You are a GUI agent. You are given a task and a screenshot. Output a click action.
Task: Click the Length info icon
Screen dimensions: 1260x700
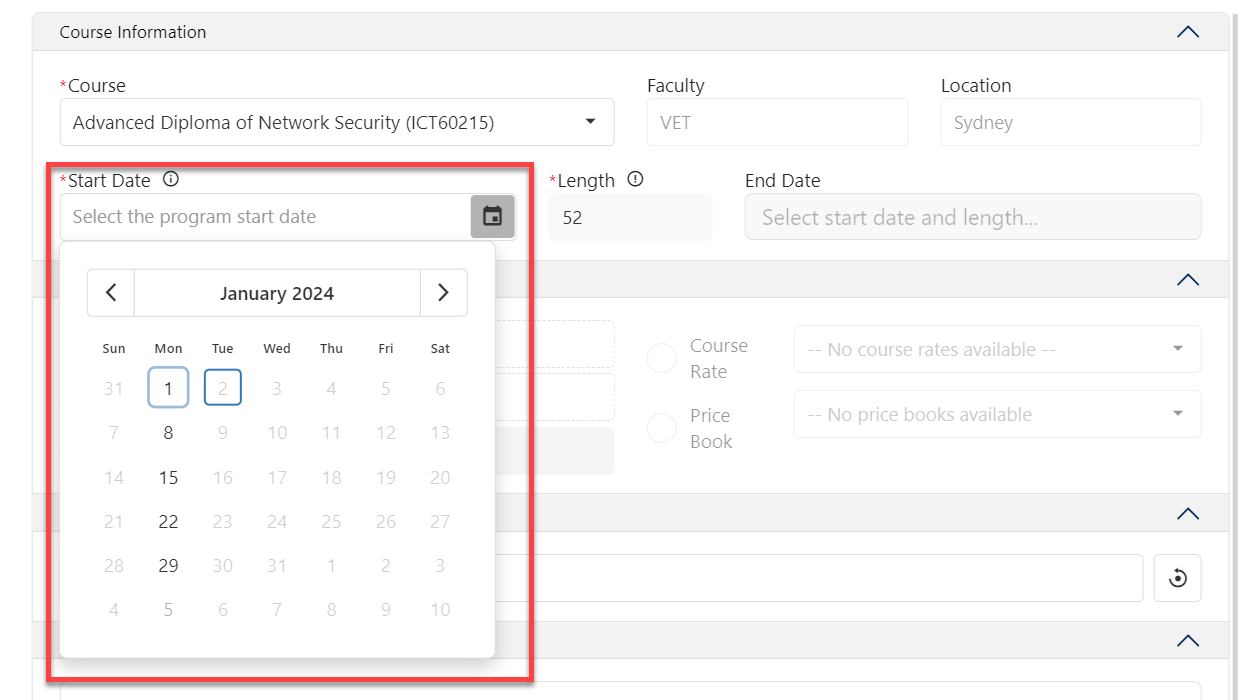pos(635,180)
